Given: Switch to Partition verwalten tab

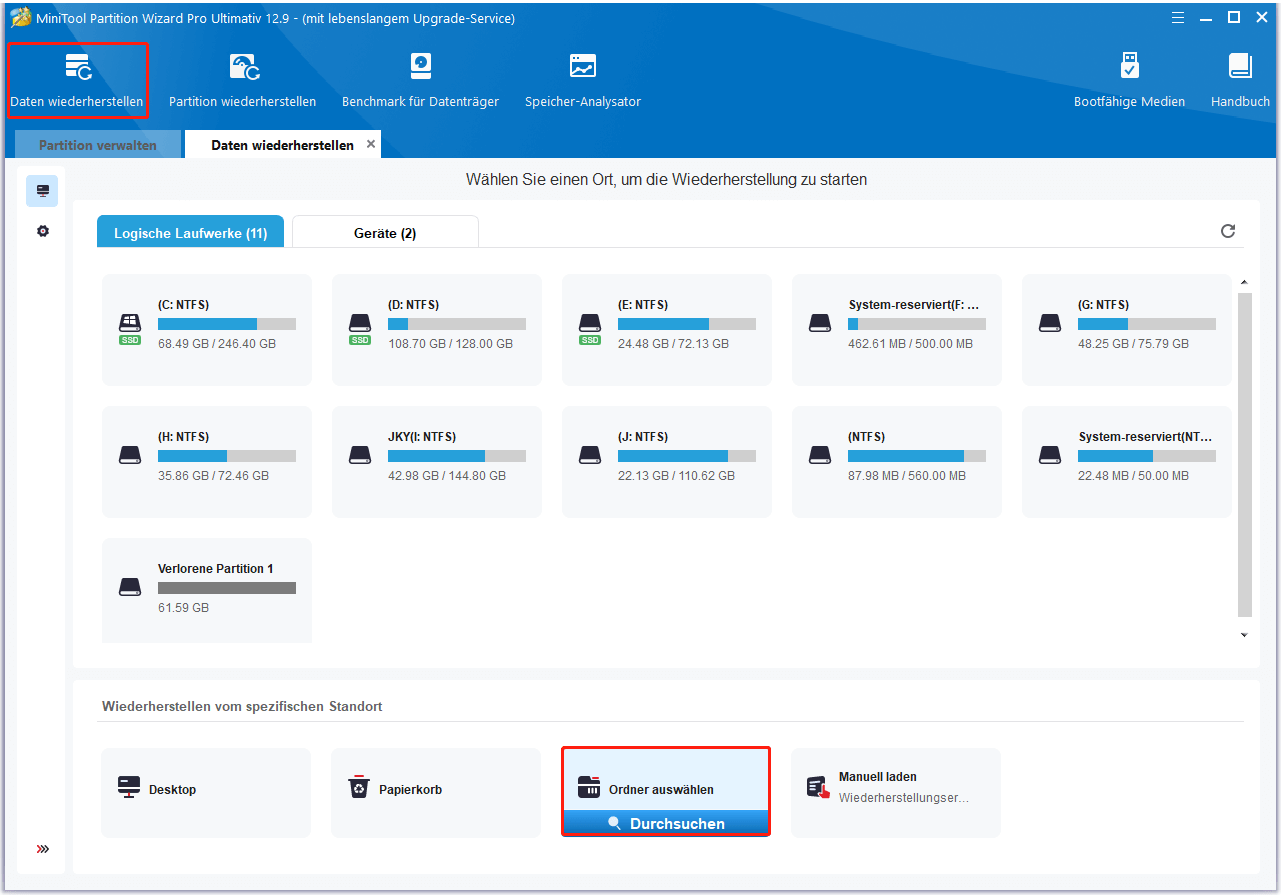Looking at the screenshot, I should click(x=98, y=145).
